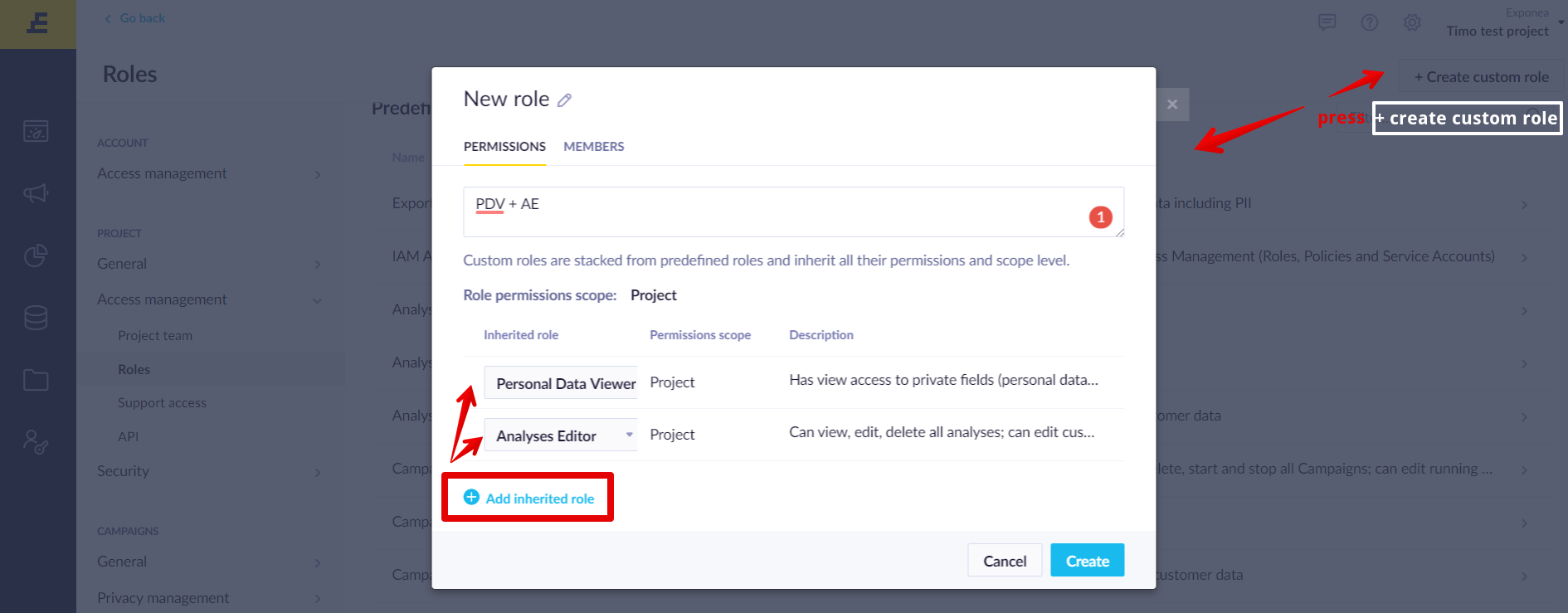
Task: Collapse Access management under PROJECT
Action: click(x=209, y=299)
